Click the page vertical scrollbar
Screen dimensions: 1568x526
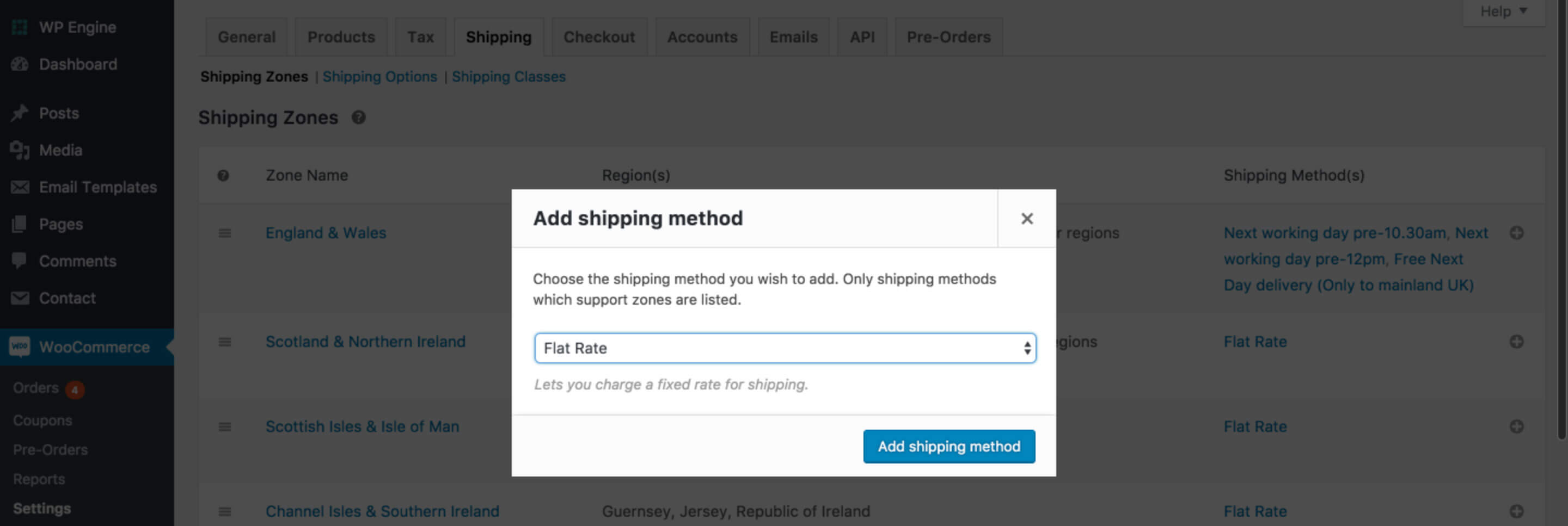pyautogui.click(x=1561, y=243)
